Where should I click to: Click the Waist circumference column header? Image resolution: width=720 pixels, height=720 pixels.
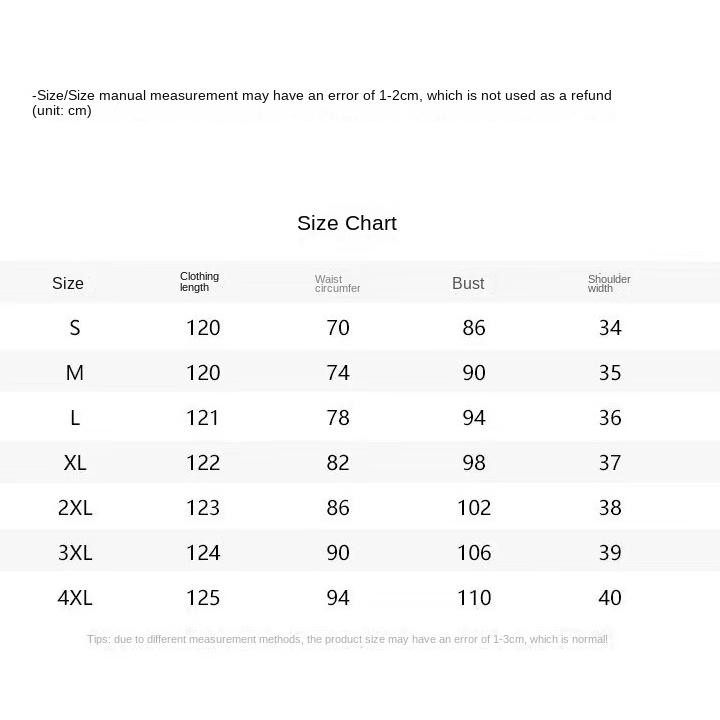pos(338,284)
